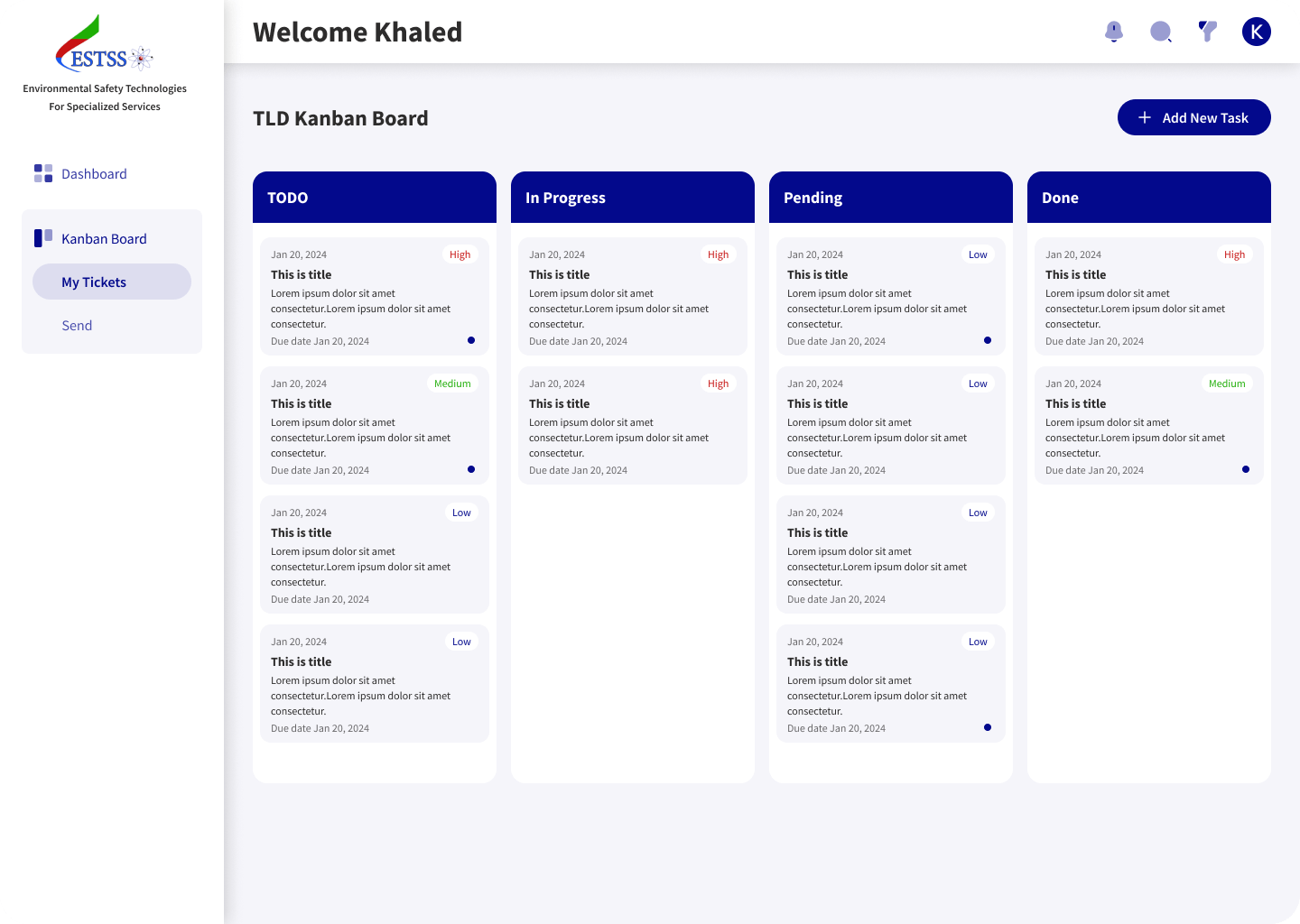Image resolution: width=1300 pixels, height=924 pixels.
Task: Click blue dot on last Pending card
Action: (x=988, y=727)
